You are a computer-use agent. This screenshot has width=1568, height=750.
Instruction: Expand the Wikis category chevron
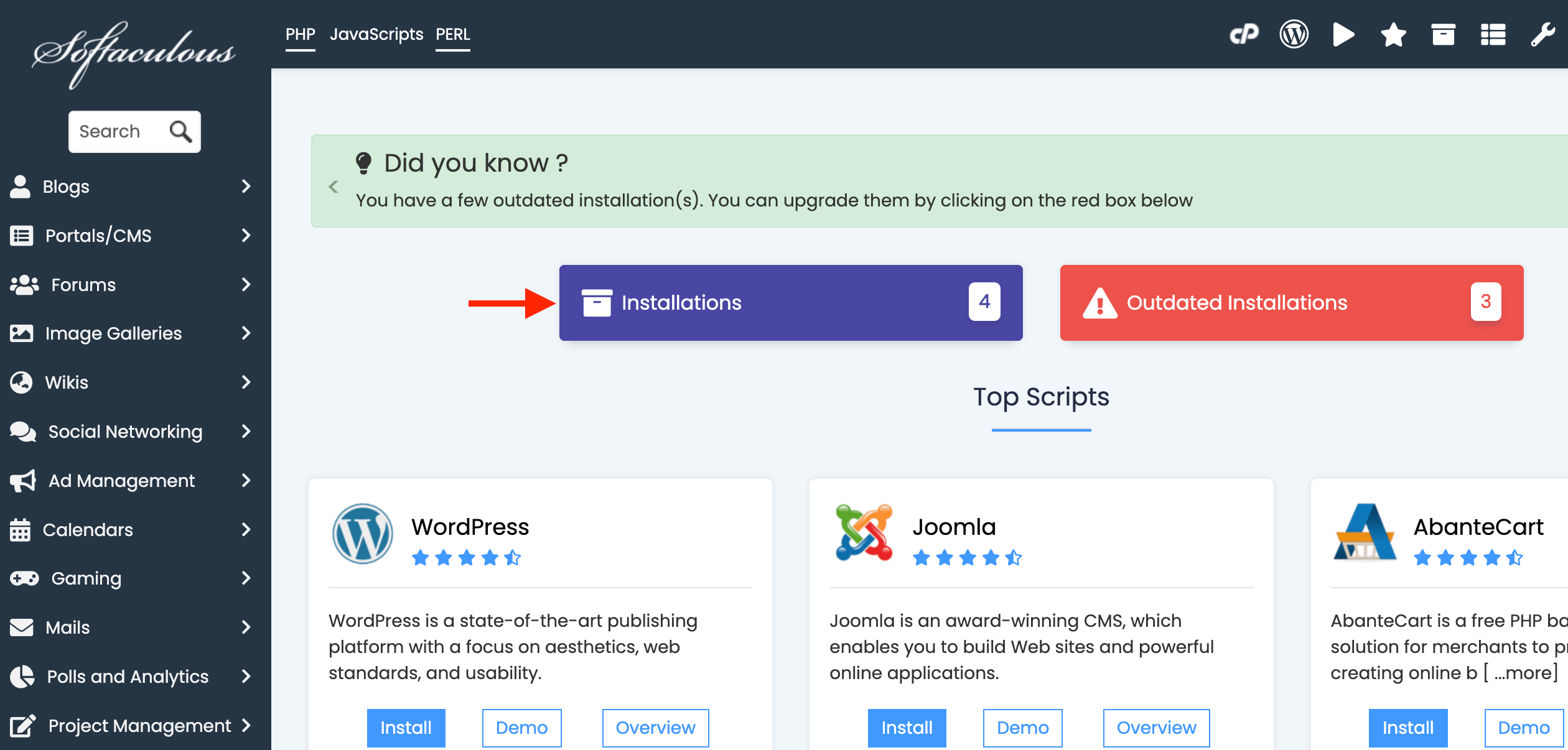point(246,382)
